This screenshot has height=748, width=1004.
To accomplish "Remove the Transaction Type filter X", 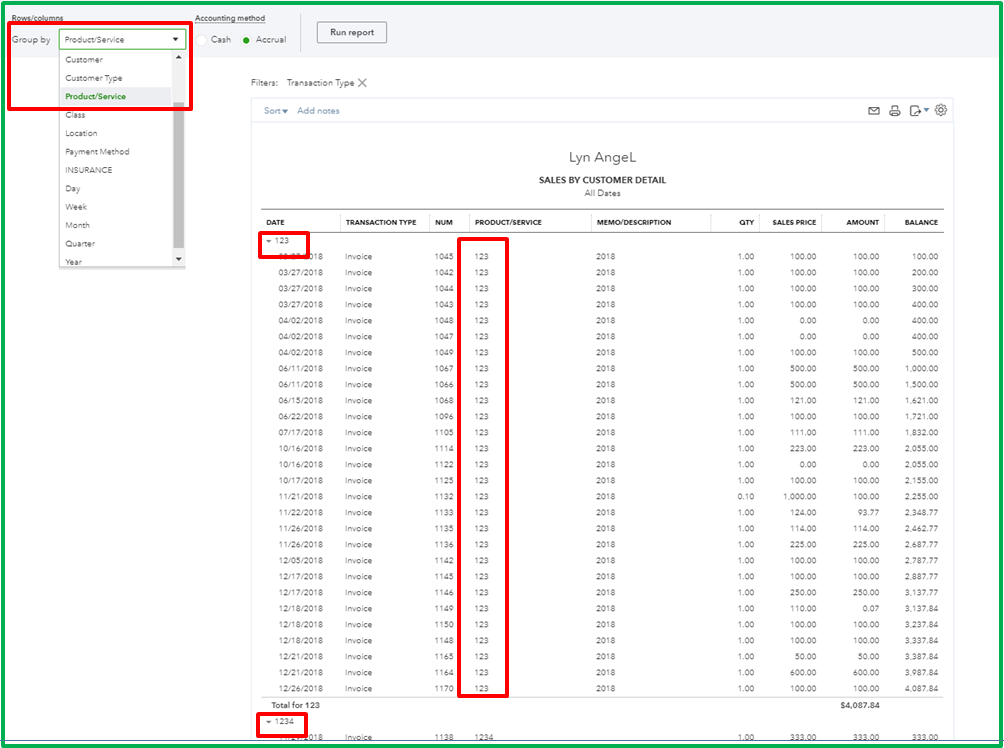I will [x=362, y=83].
